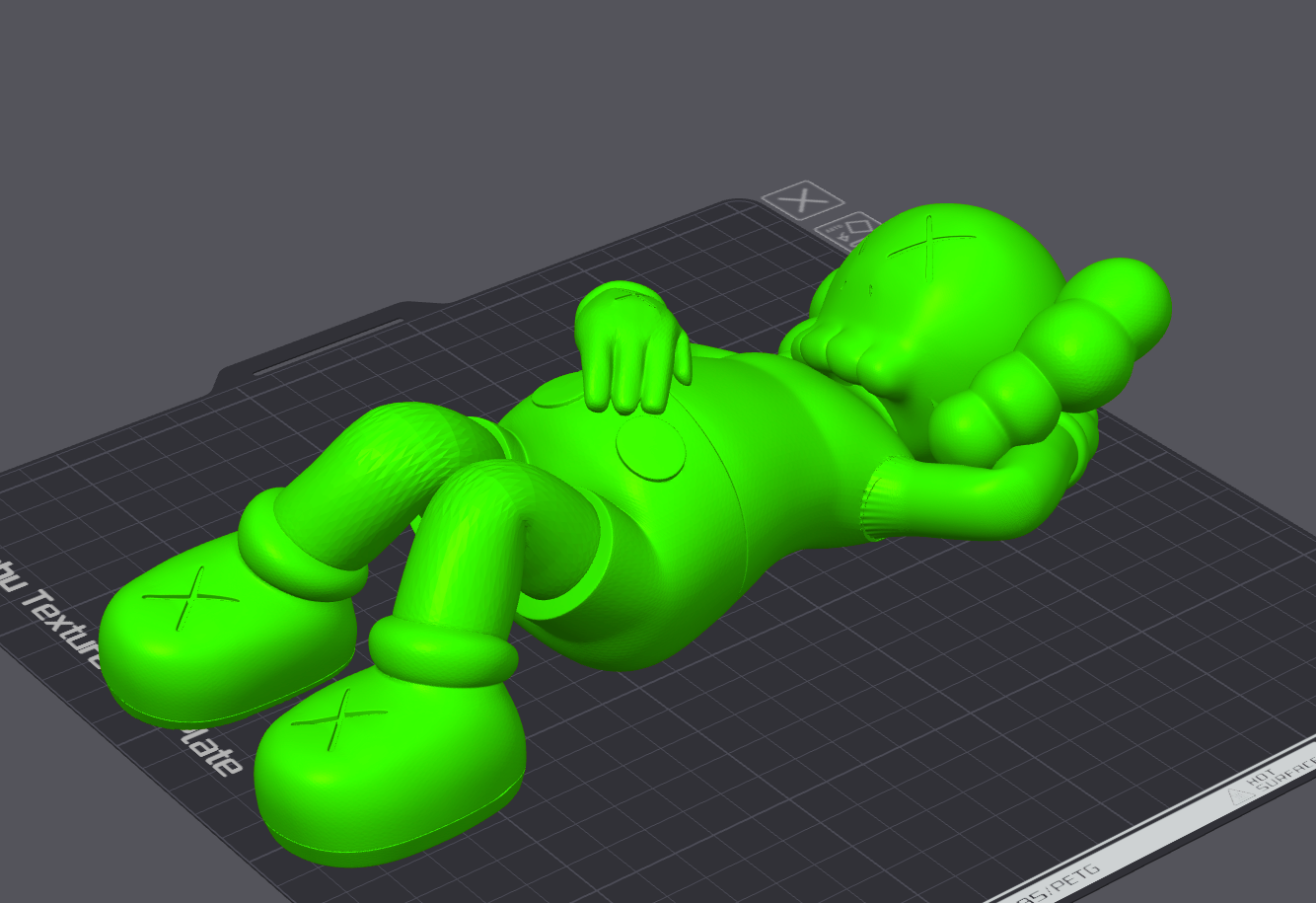Click the plate's remove (X) icon
Image resolution: width=1316 pixels, height=903 pixels.
tap(803, 200)
